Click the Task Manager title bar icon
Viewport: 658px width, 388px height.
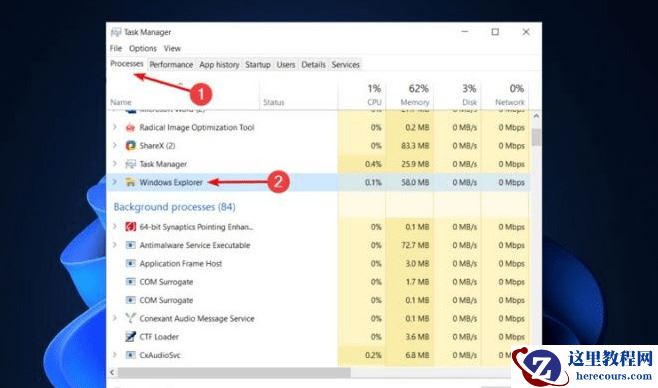pyautogui.click(x=116, y=32)
